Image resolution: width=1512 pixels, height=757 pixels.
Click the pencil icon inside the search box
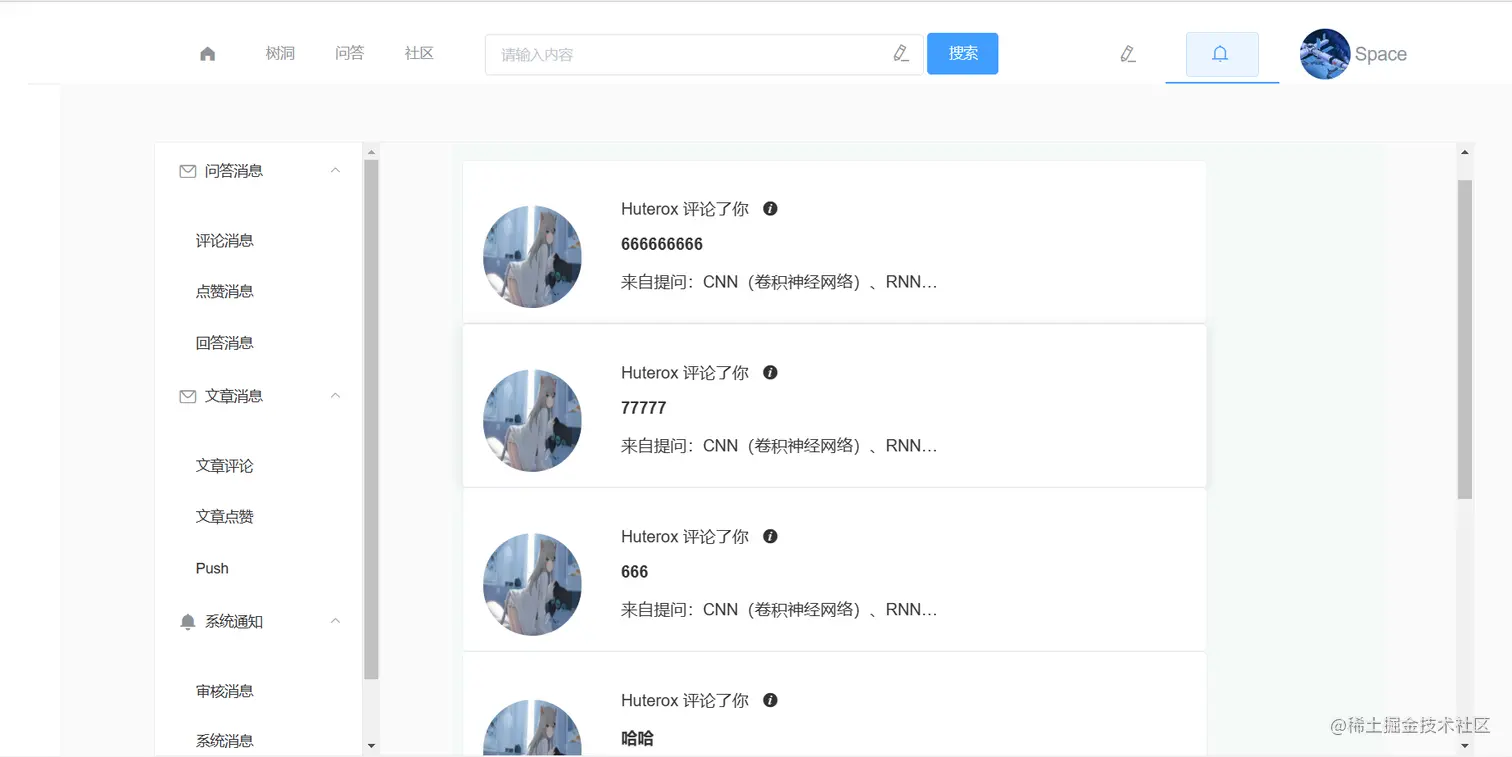point(900,54)
